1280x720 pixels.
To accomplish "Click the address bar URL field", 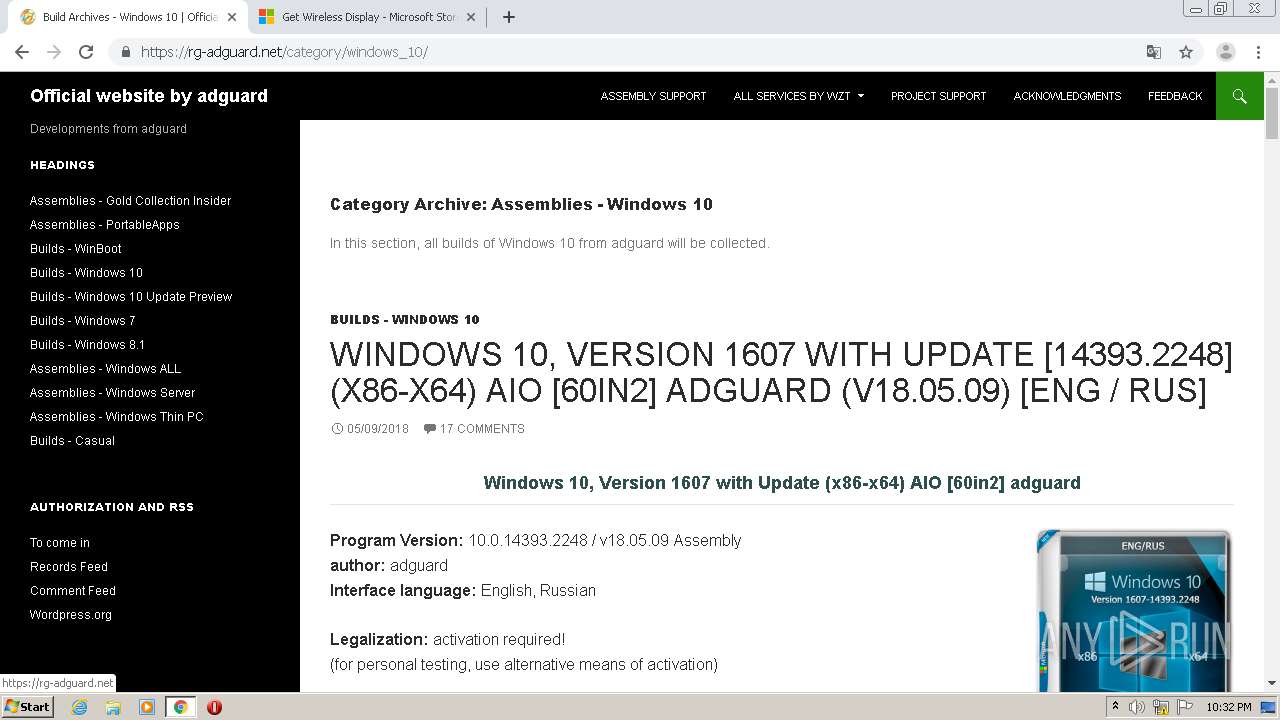I will click(640, 52).
